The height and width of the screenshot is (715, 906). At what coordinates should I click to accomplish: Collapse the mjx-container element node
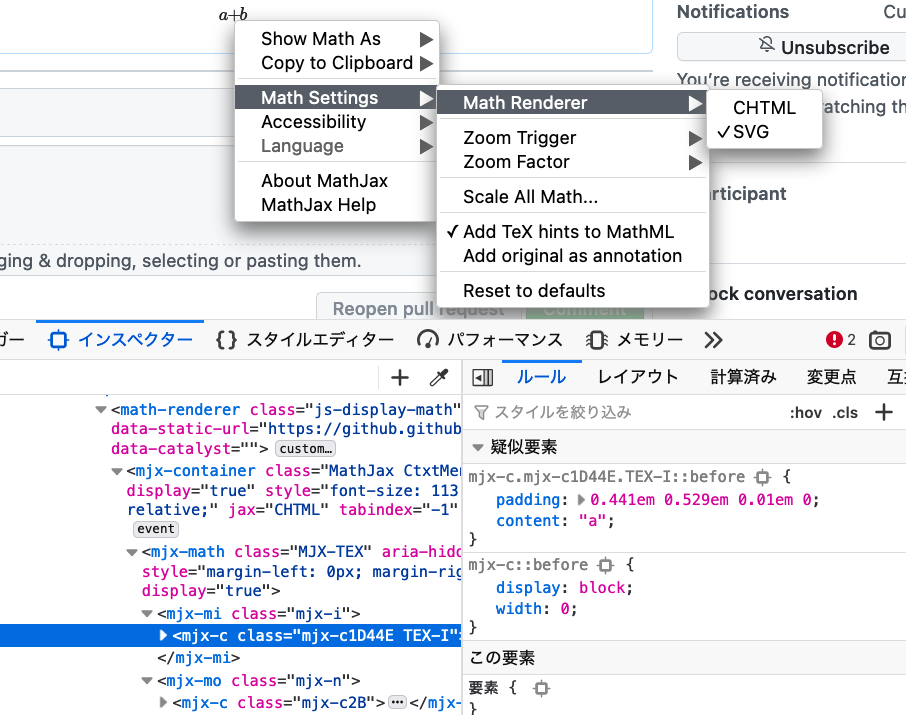click(x=117, y=471)
